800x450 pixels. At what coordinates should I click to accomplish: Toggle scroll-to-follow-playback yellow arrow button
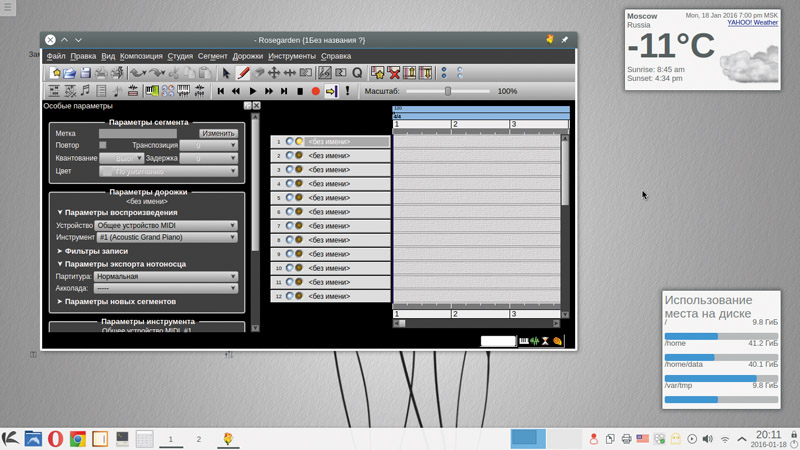click(x=331, y=91)
